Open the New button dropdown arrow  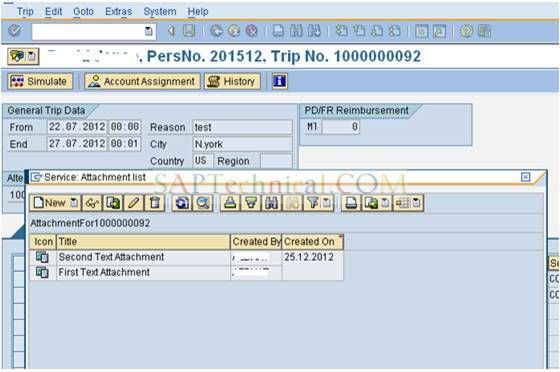click(x=75, y=203)
